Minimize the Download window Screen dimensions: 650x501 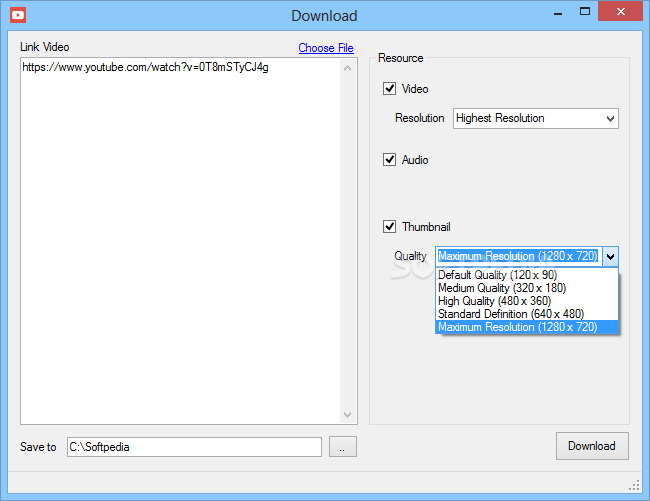(558, 13)
